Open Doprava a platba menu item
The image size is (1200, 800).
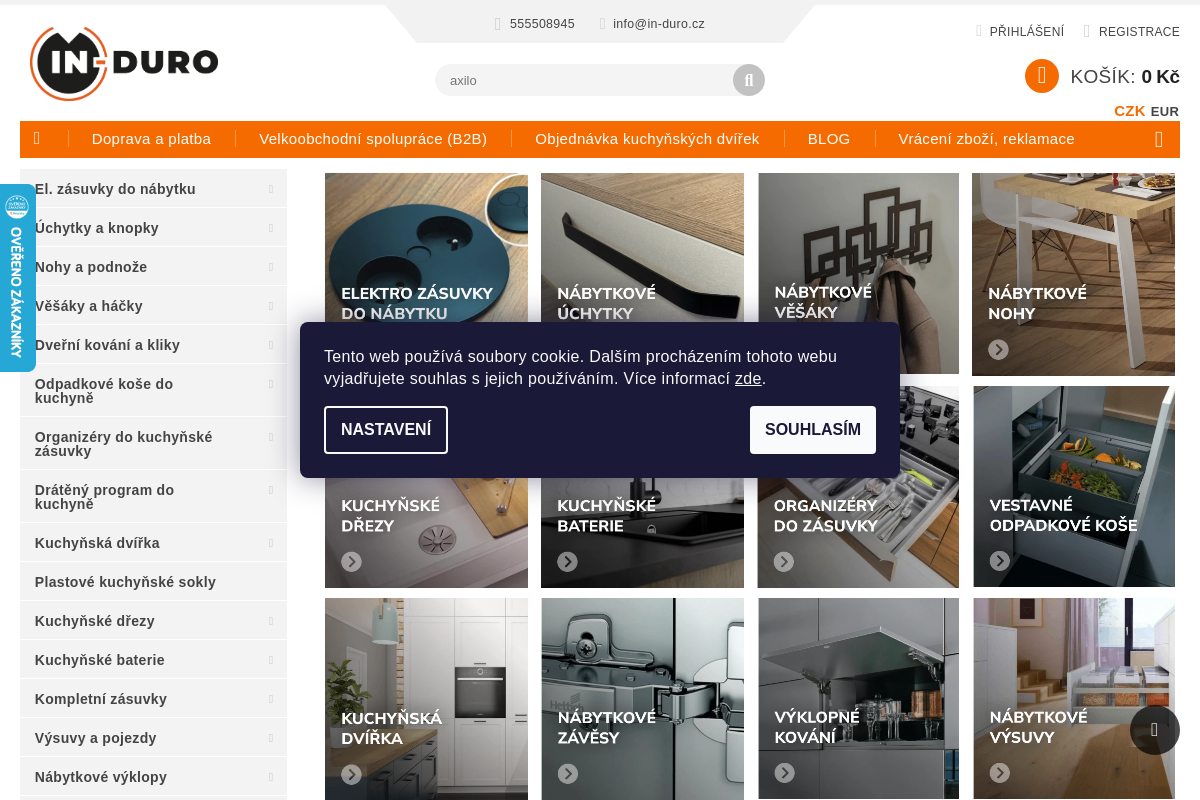pyautogui.click(x=151, y=139)
